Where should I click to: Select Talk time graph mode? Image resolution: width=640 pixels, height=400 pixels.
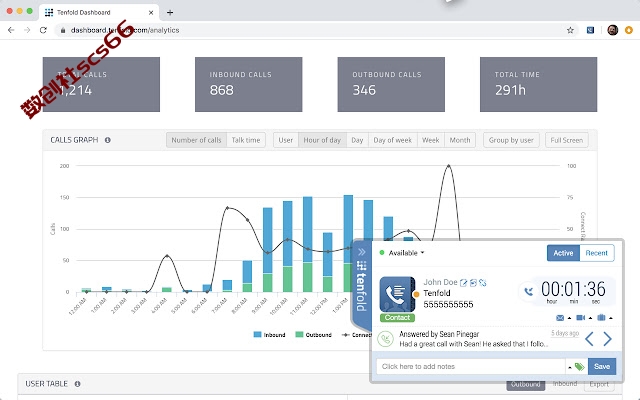point(246,140)
